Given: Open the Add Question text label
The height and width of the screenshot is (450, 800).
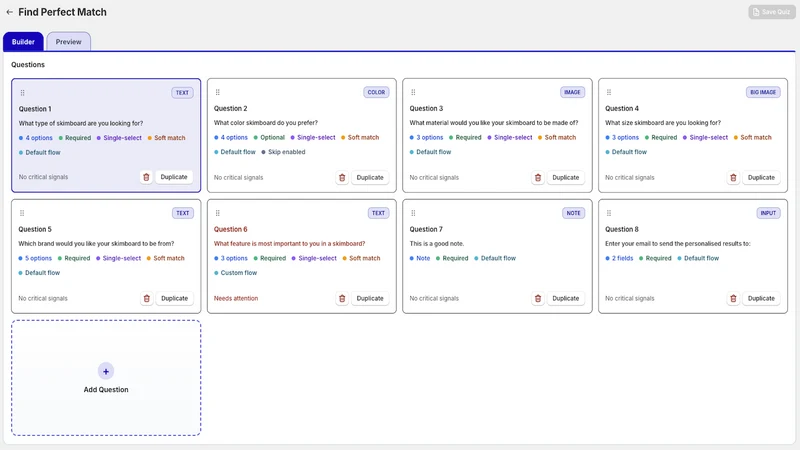Looking at the screenshot, I should 106,390.
